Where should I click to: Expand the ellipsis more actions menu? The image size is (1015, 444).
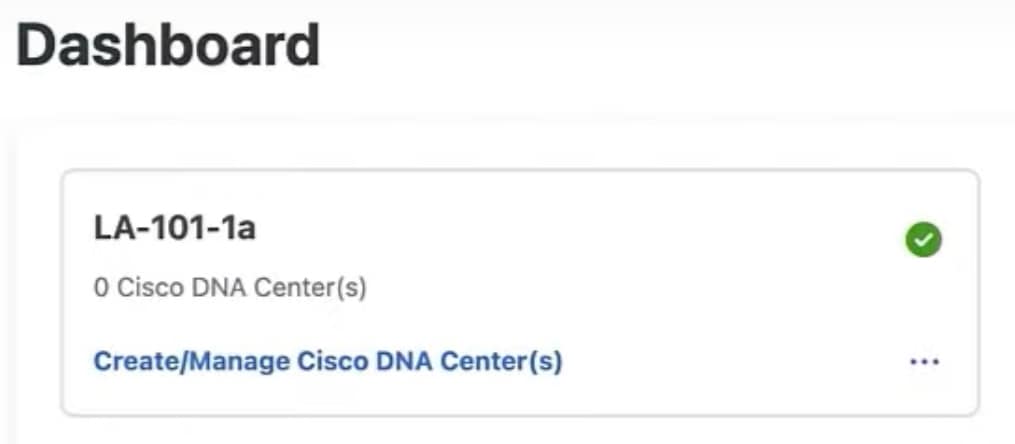924,362
